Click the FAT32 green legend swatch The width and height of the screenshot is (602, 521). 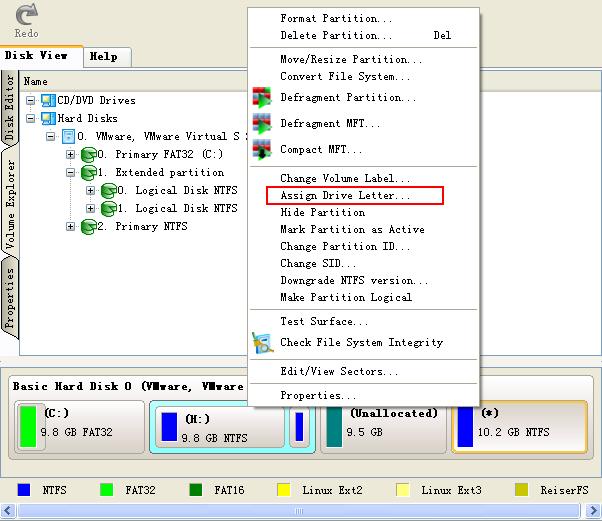point(106,490)
